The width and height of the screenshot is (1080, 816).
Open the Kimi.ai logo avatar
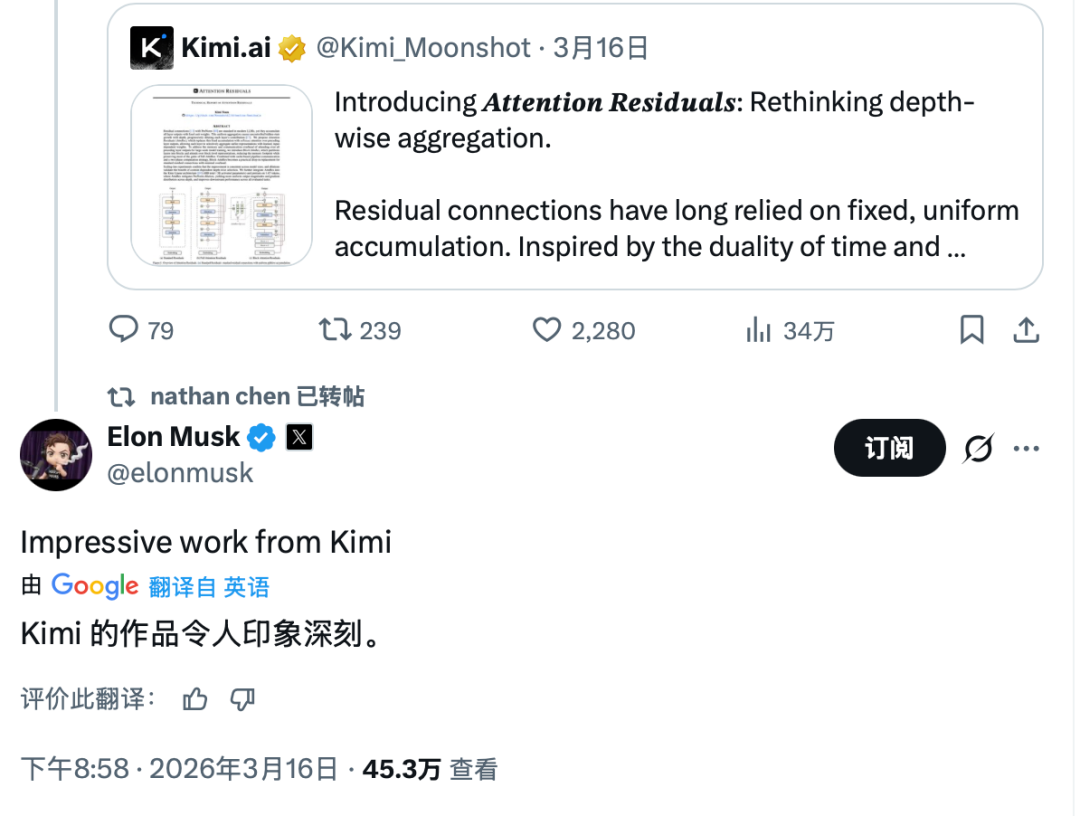coord(152,48)
